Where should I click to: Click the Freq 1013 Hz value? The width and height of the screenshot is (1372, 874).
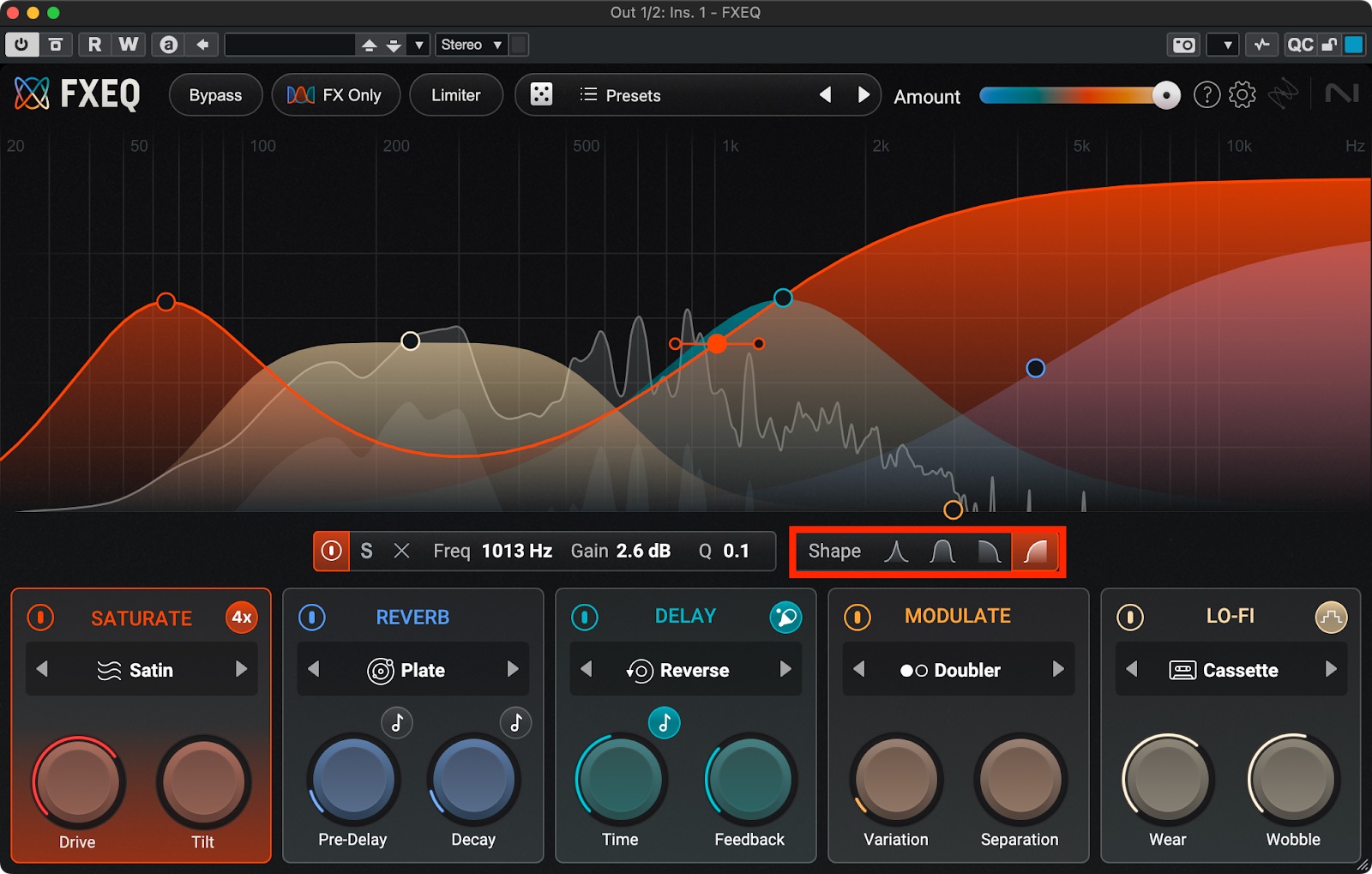(517, 551)
